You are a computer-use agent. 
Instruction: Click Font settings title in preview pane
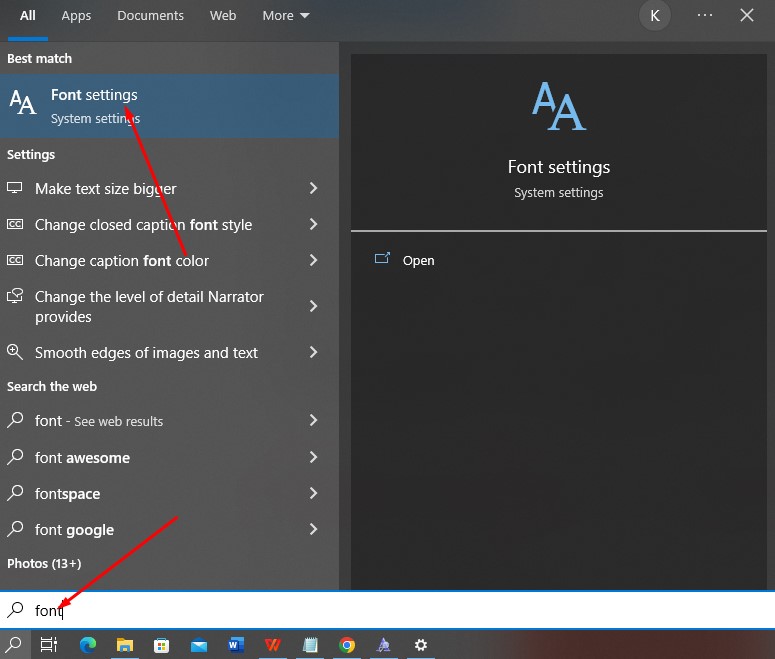coord(559,167)
